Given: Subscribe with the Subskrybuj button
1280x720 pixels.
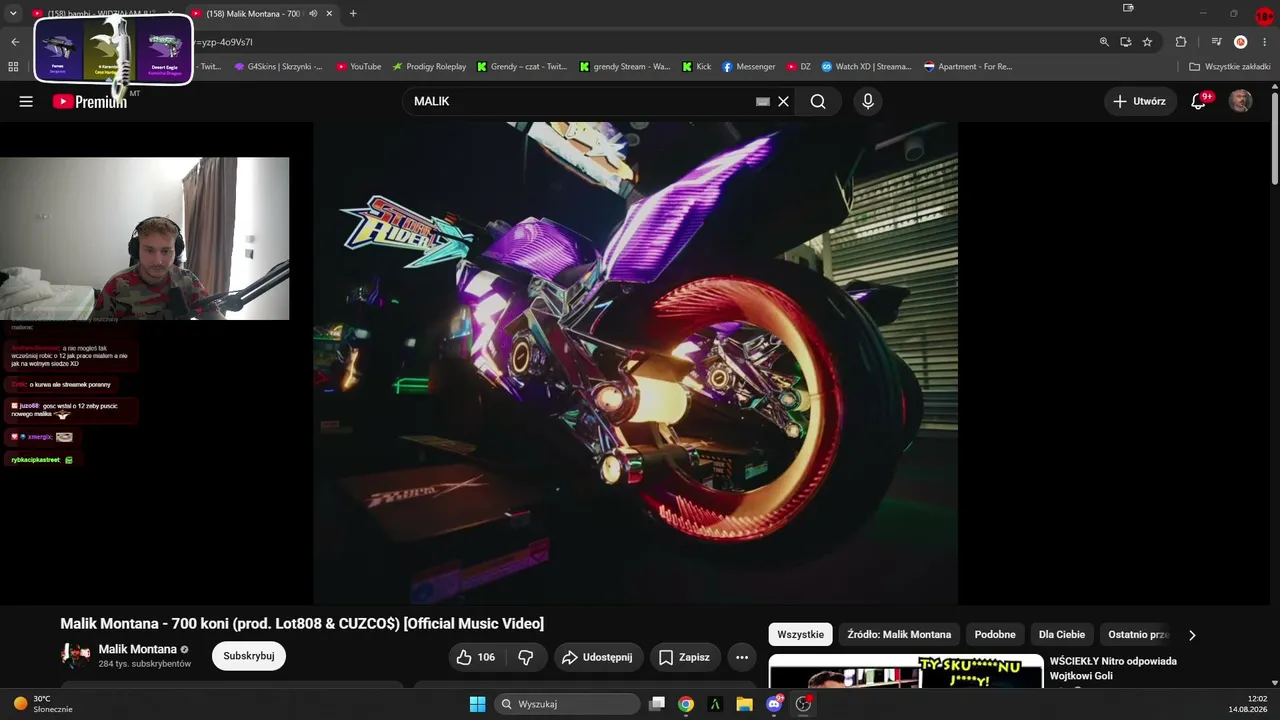Looking at the screenshot, I should click(x=249, y=656).
